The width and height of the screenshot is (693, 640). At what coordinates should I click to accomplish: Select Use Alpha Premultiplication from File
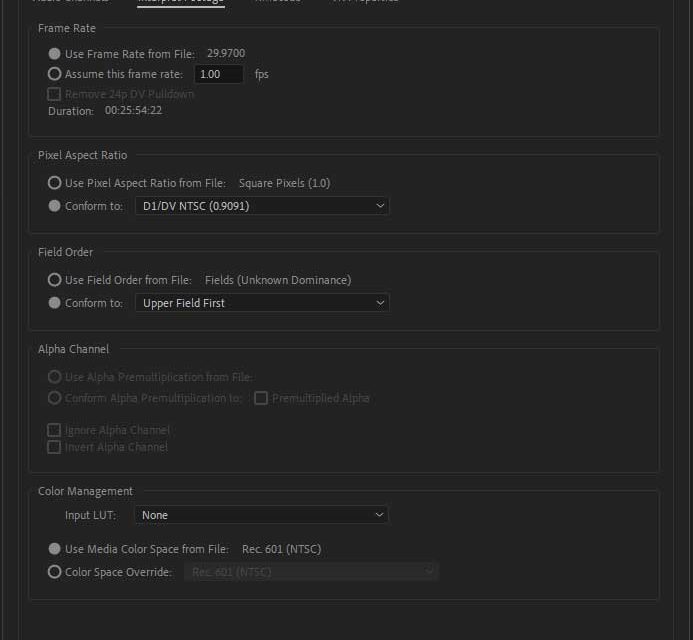[x=55, y=377]
